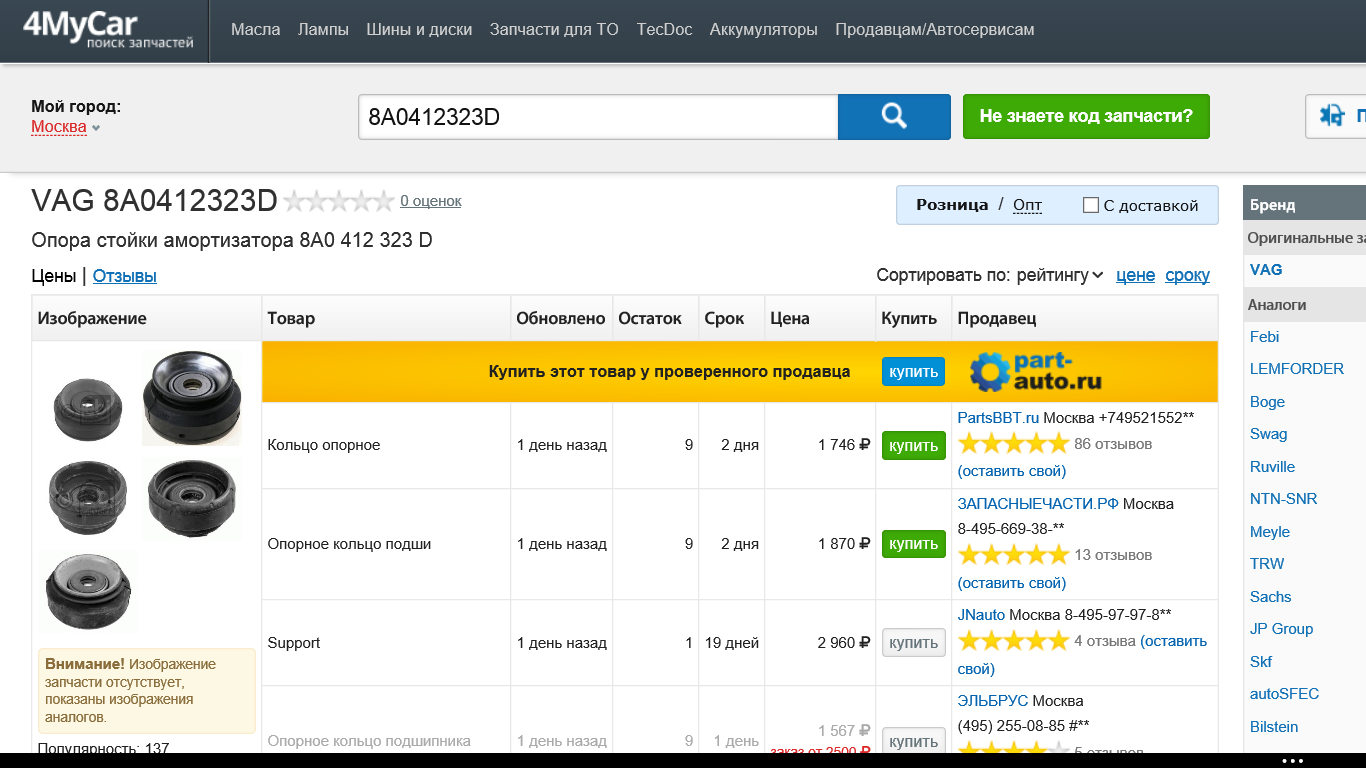Toggle the 'С доставкой' checkbox
The width and height of the screenshot is (1366, 768).
[x=1091, y=205]
